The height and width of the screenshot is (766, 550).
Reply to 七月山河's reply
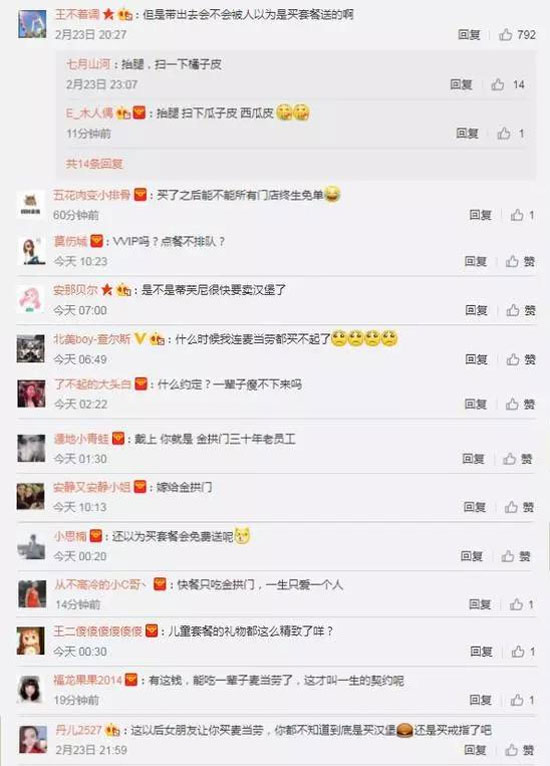pyautogui.click(x=461, y=85)
